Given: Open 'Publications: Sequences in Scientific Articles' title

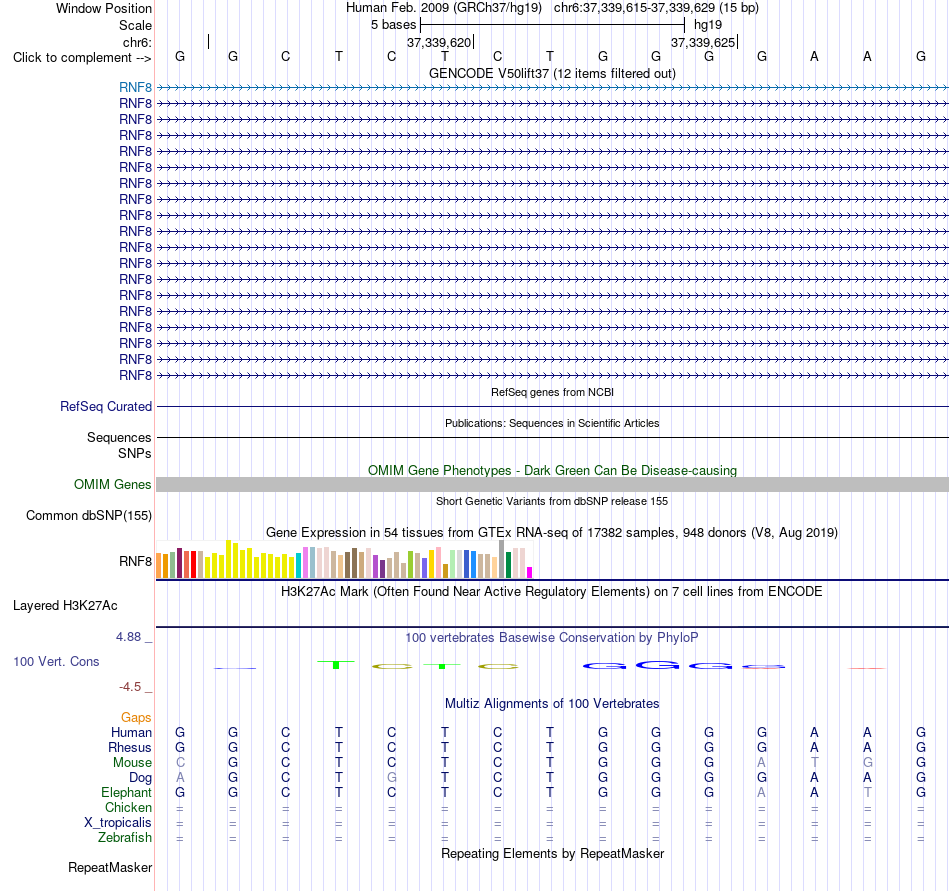Looking at the screenshot, I should [x=552, y=423].
